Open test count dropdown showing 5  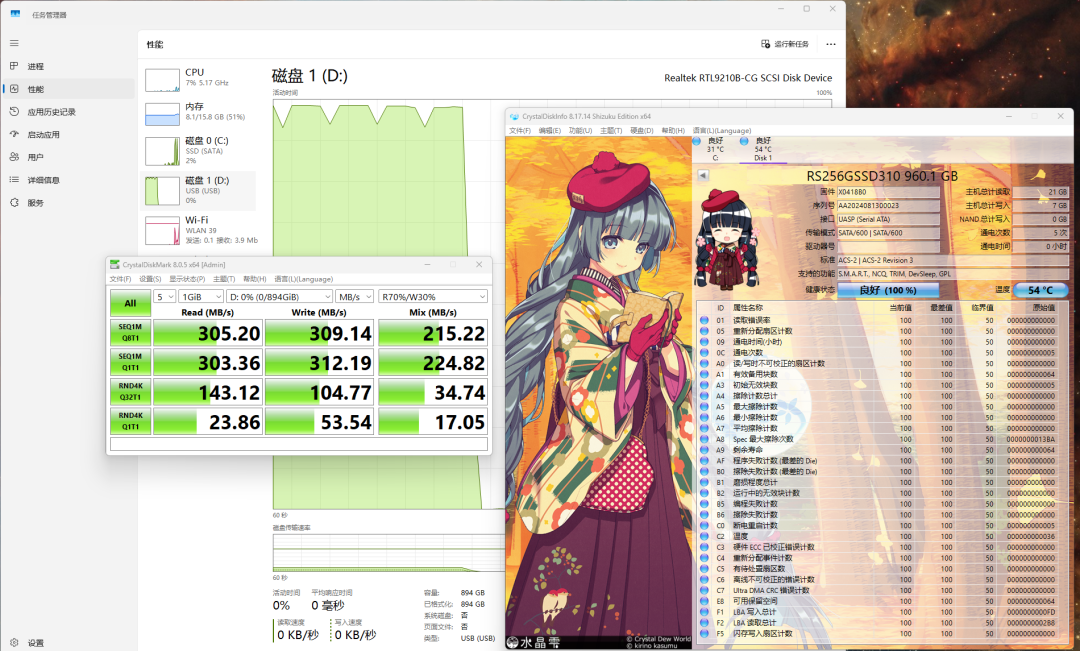point(164,296)
